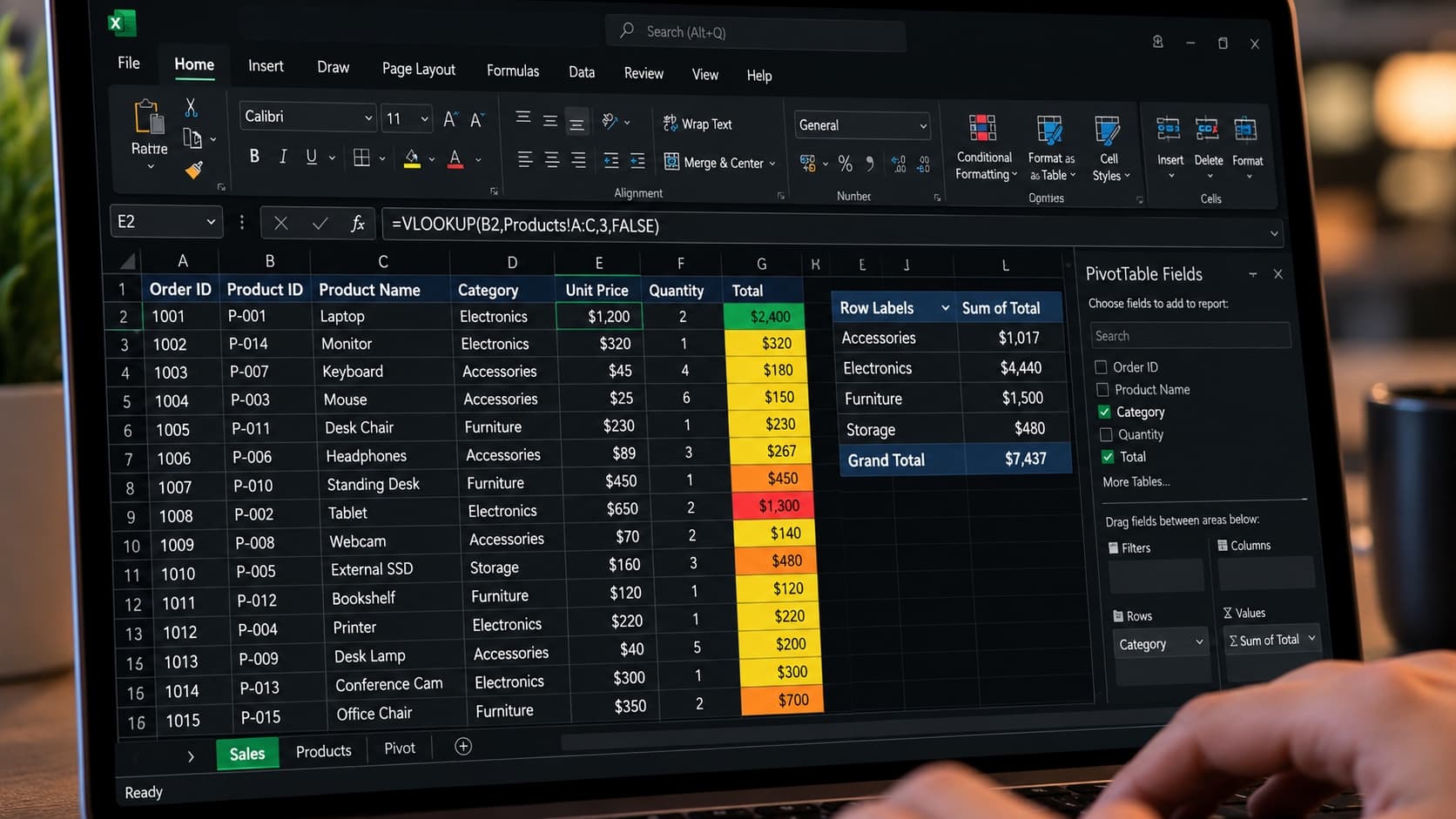Click More Tables link
The image size is (1456, 819).
(1136, 481)
